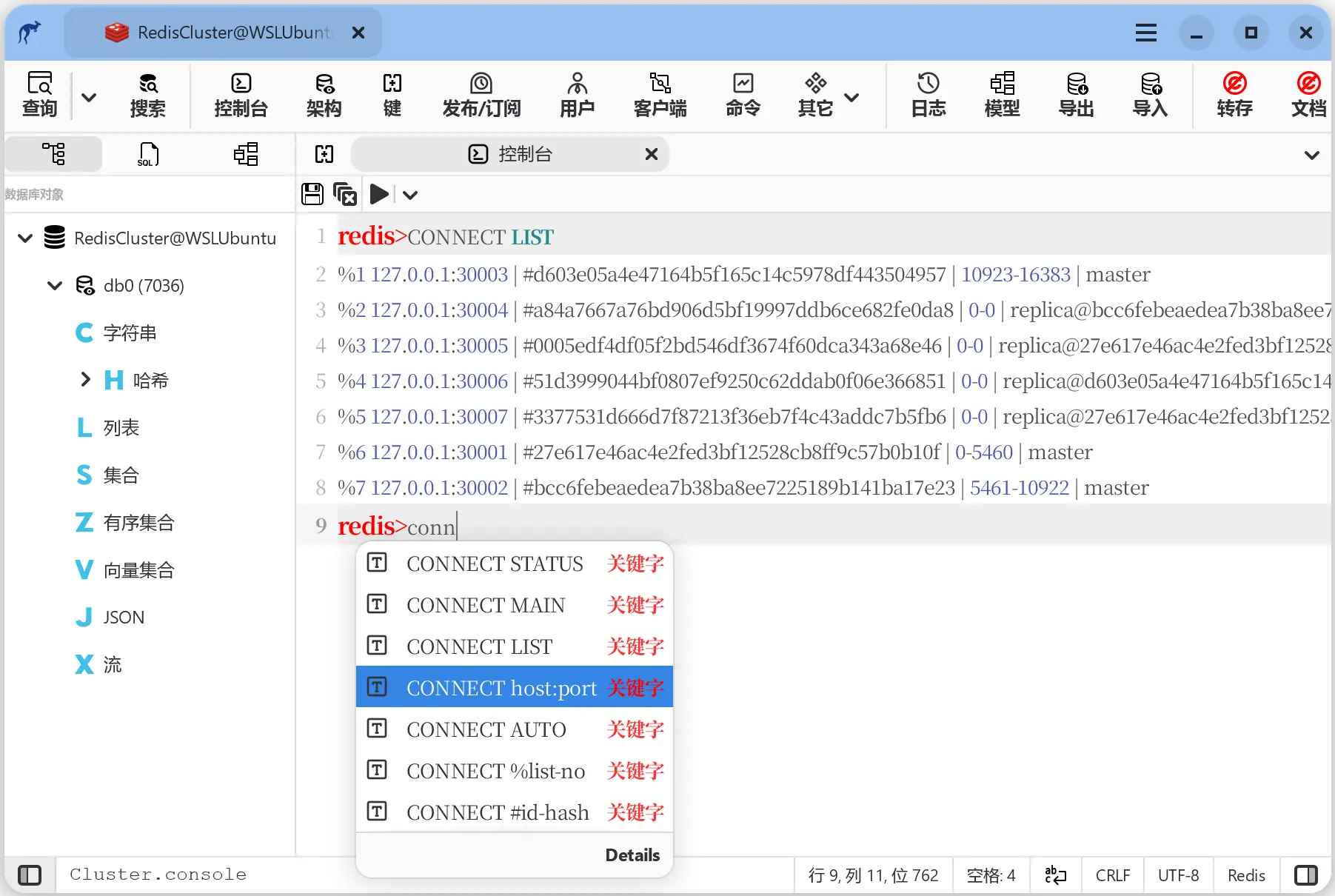1335x896 pixels.
Task: Switch to the SQL file sidebar tab
Action: (148, 154)
